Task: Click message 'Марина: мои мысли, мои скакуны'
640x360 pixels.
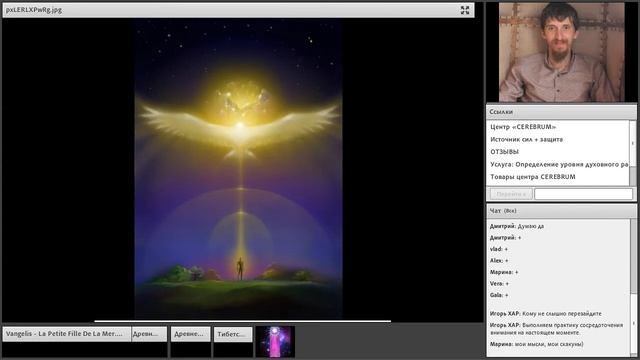Action: click(537, 344)
